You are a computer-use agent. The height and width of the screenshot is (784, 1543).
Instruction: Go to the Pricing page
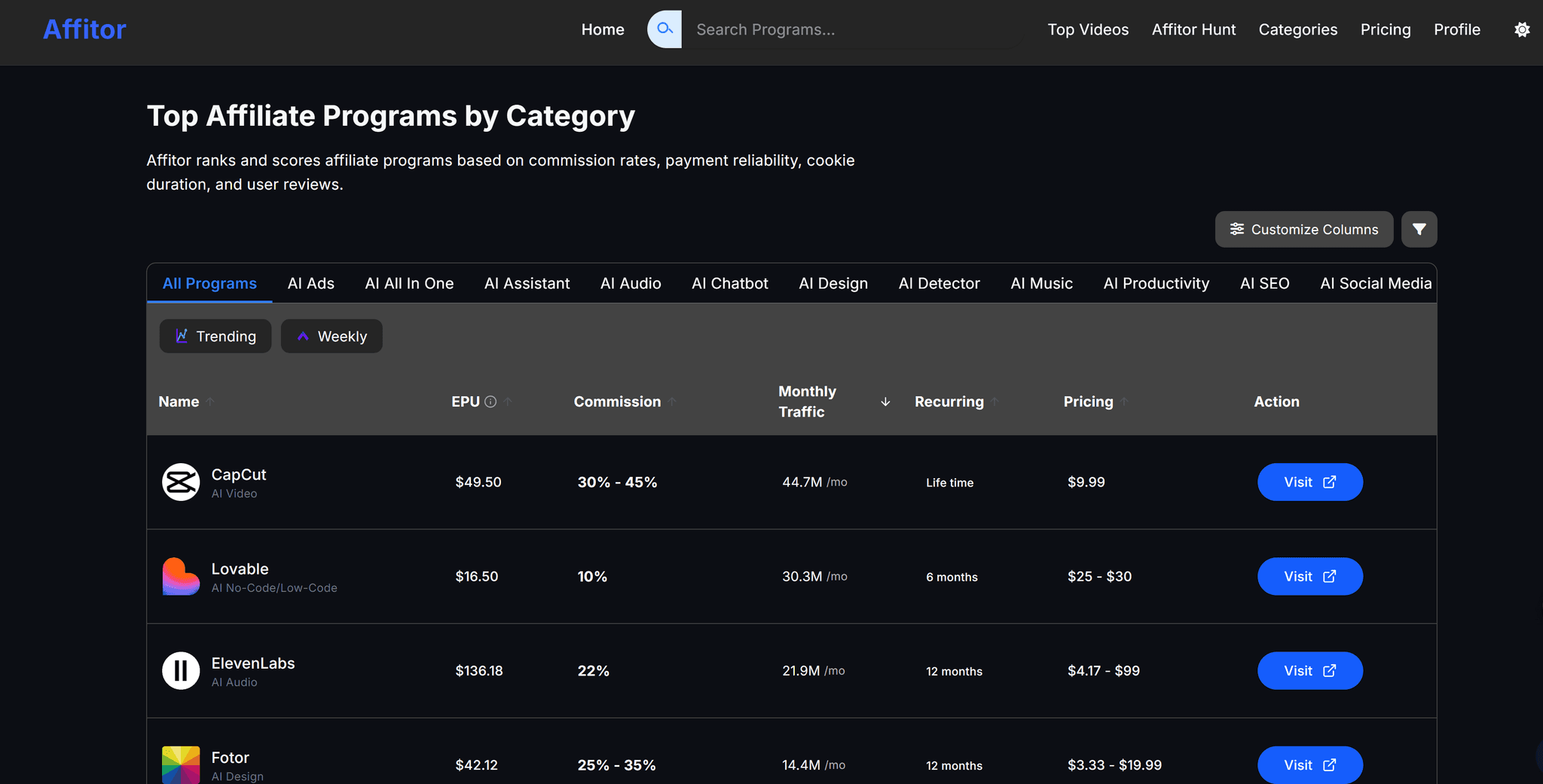pos(1385,29)
